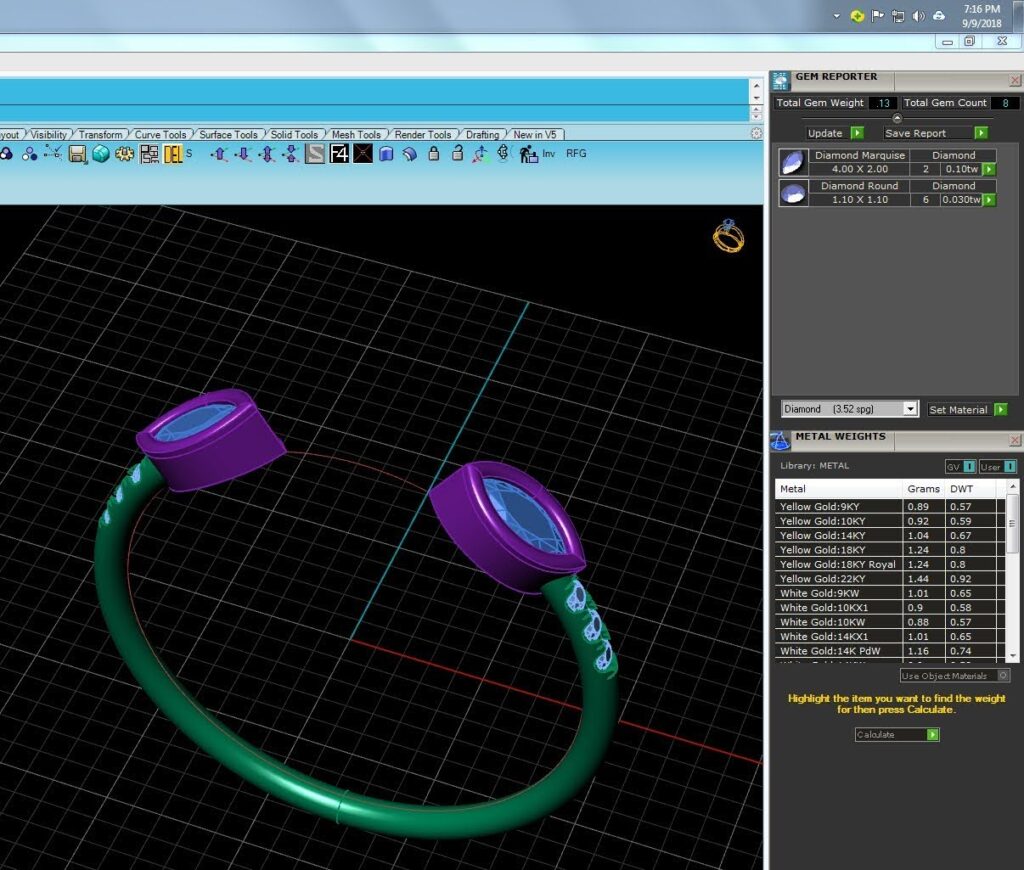Click the metal list scroll-down arrow
Viewport: 1024px width, 870px height.
pos(1012,655)
